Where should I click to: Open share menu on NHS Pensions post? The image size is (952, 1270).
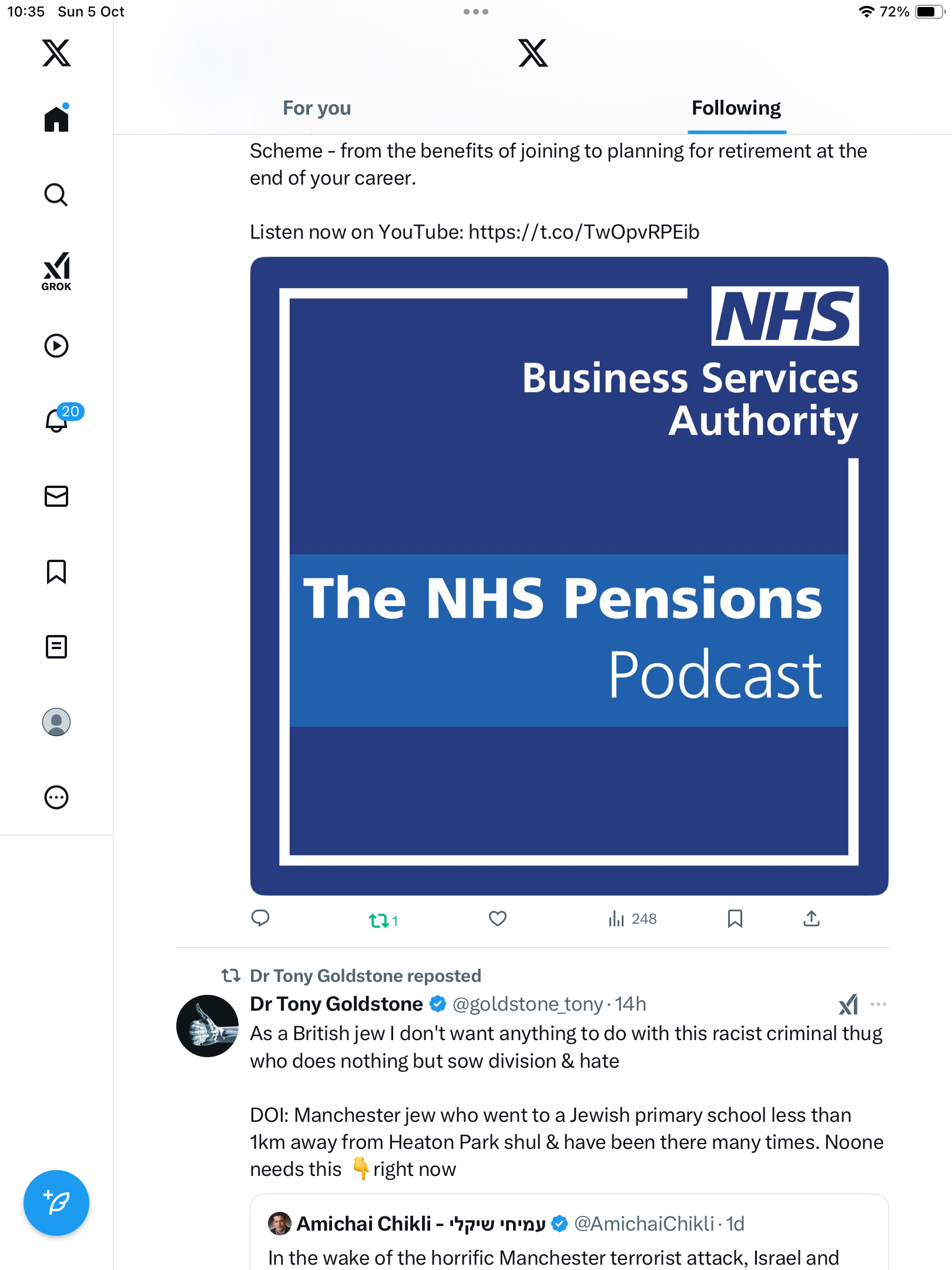point(812,918)
